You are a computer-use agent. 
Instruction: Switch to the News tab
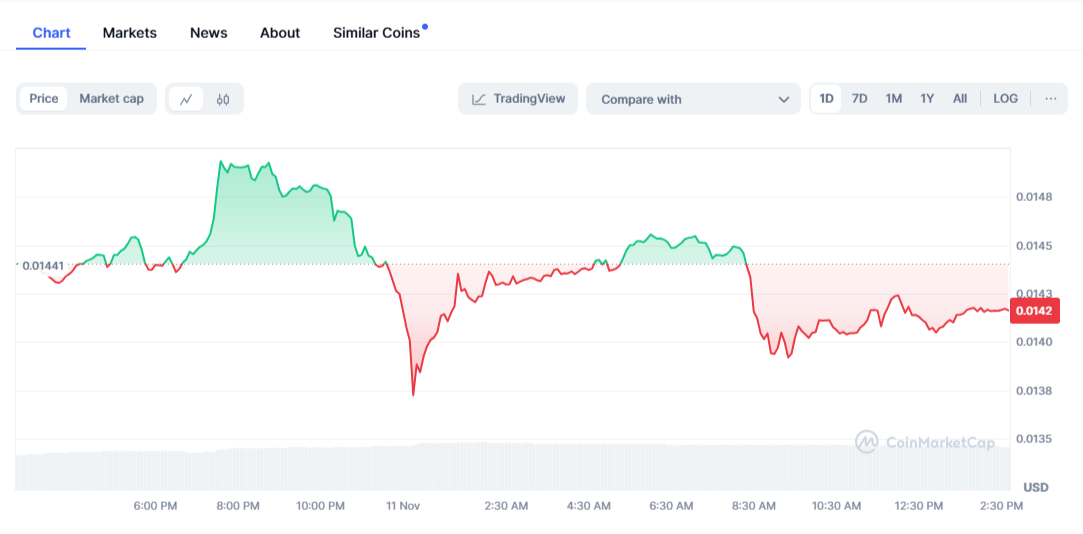pyautogui.click(x=209, y=33)
